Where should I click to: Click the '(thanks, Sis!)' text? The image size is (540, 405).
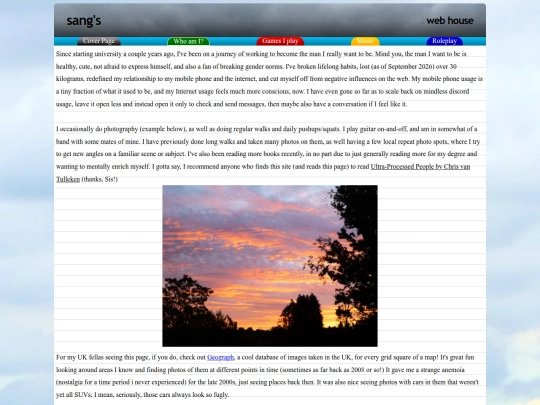[x=100, y=179]
